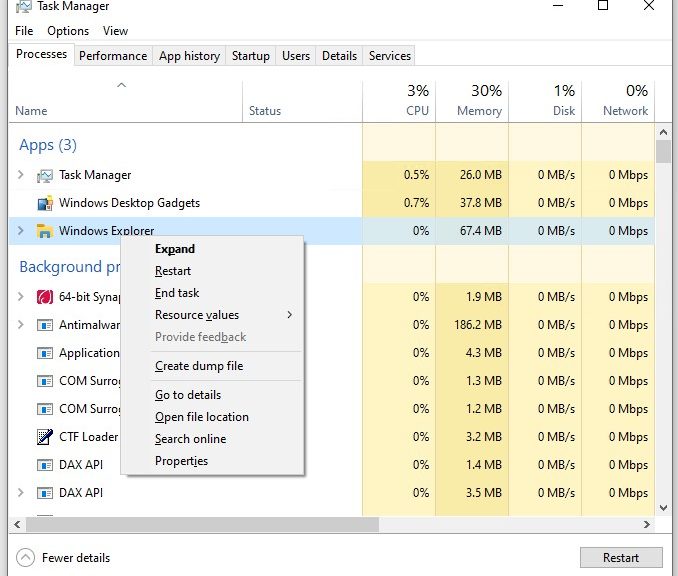Expand the Windows Explorer process group
The height and width of the screenshot is (576, 678).
coord(20,230)
